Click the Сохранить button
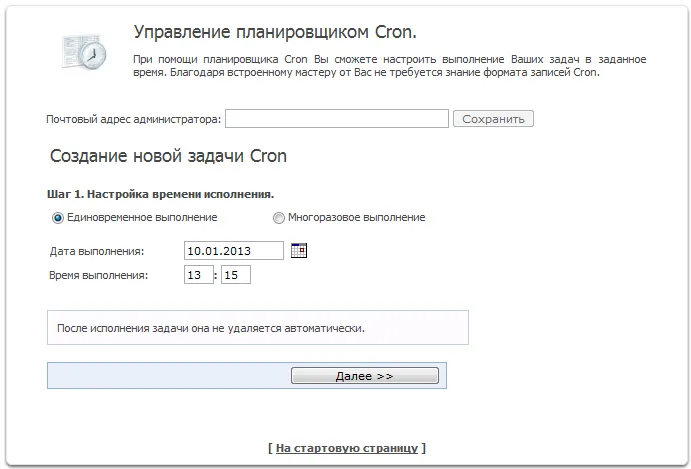Viewport: 691px width, 469px height. (493, 119)
